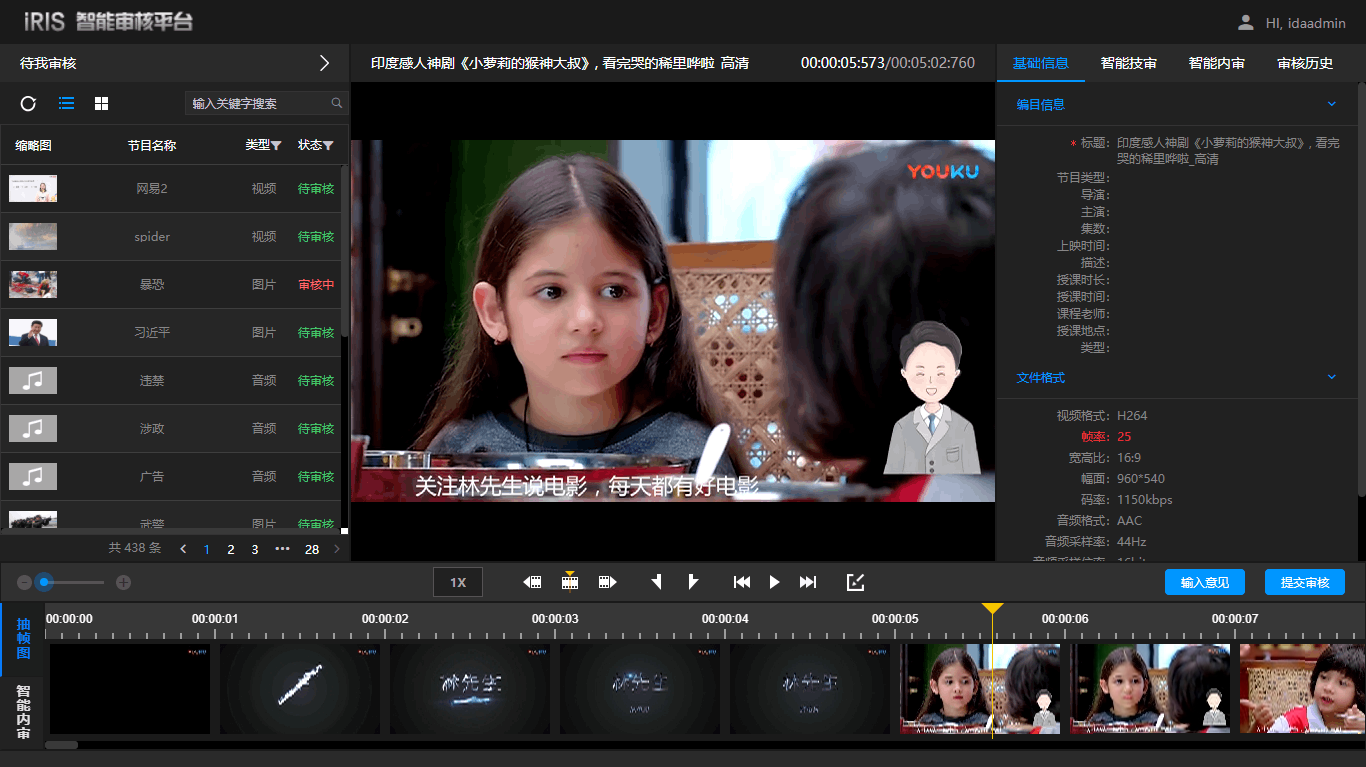The width and height of the screenshot is (1366, 767).
Task: Go to page 2
Action: (231, 549)
